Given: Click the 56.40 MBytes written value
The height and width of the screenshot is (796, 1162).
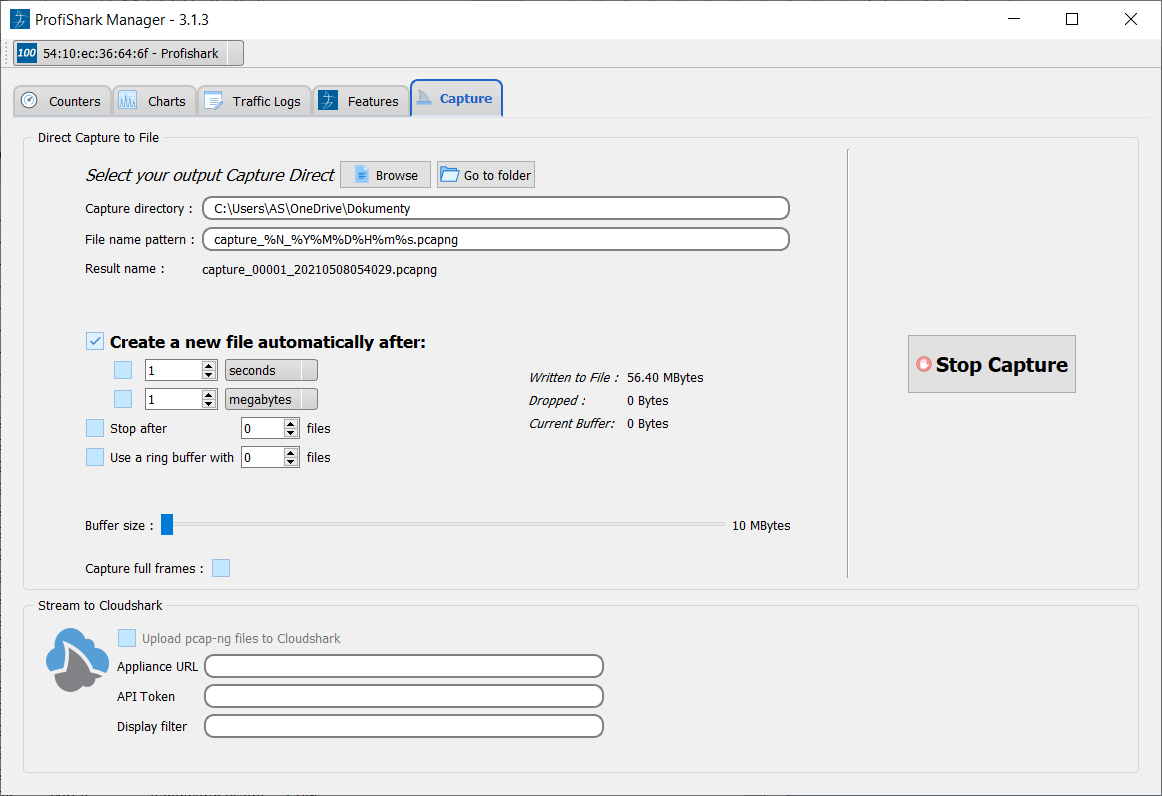Looking at the screenshot, I should 665,377.
